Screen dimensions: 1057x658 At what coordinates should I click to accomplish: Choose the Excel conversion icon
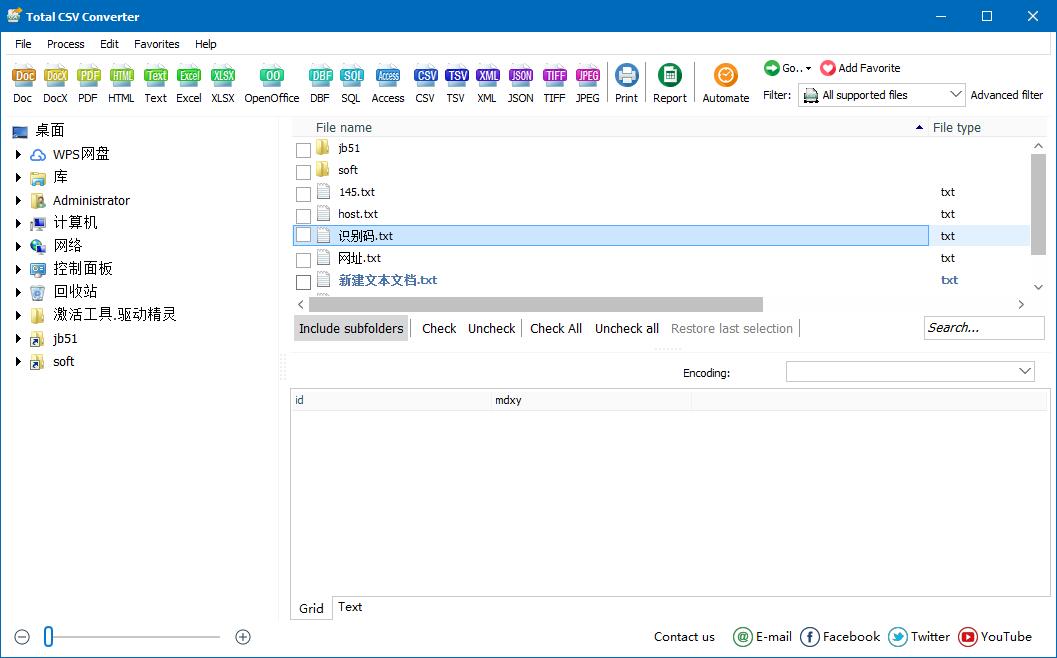click(x=189, y=76)
